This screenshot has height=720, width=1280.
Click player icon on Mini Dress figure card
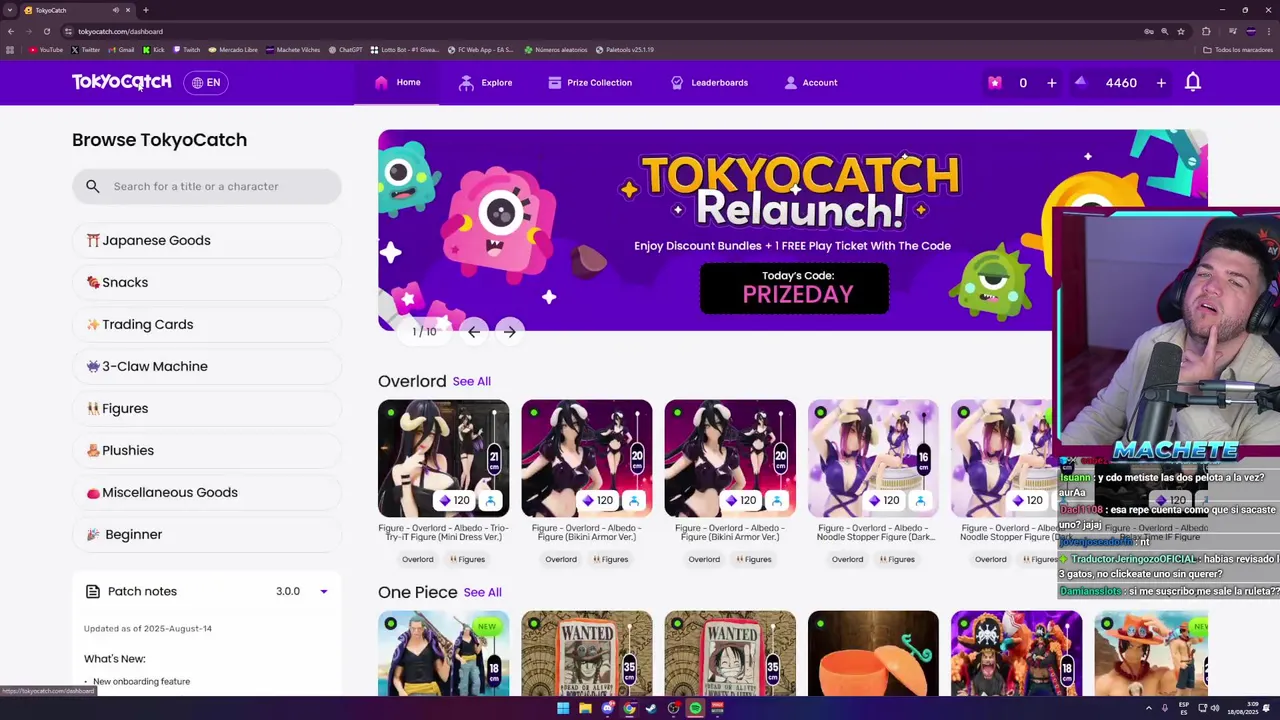point(491,500)
